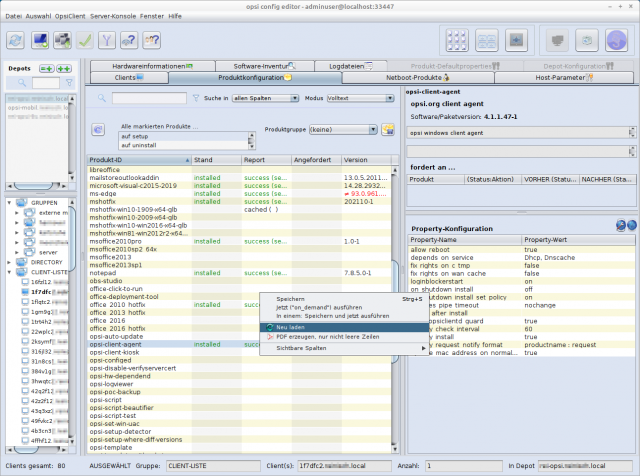Viewport: 640px width, 476px height.
Task: Click the blue globe icon in Property-Konfiguration
Action: pyautogui.click(x=632, y=225)
